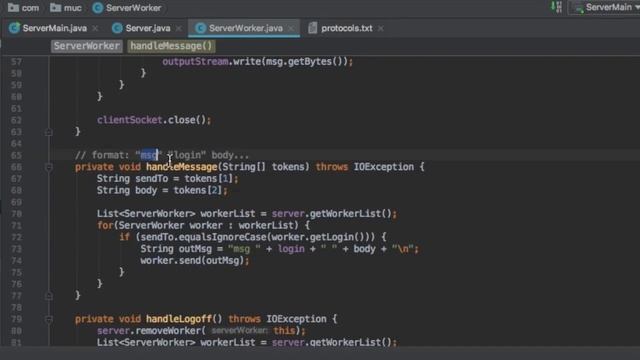Close the ServerWorker.java tab
Viewport: 640px width, 360px height.
pyautogui.click(x=291, y=29)
